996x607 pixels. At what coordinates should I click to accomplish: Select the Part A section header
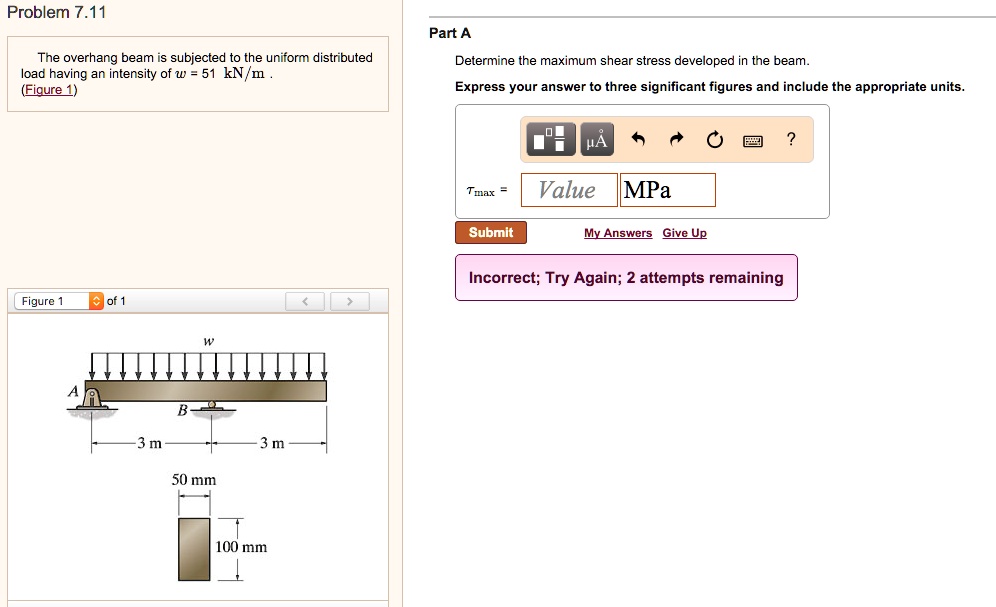tap(449, 33)
